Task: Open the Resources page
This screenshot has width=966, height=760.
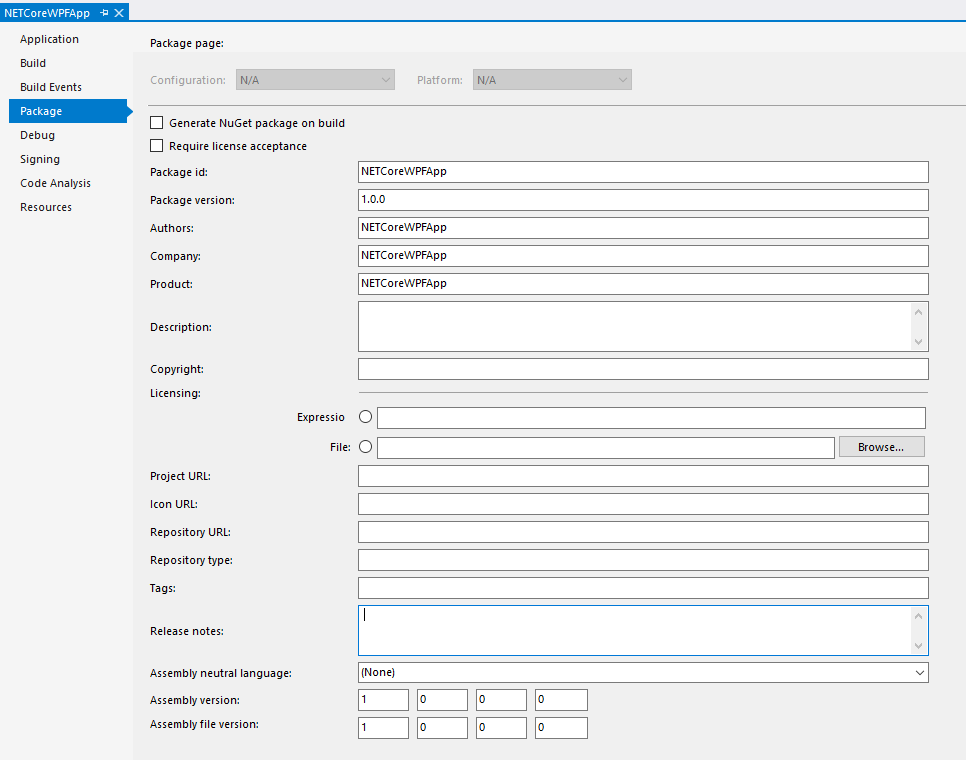Action: tap(46, 207)
